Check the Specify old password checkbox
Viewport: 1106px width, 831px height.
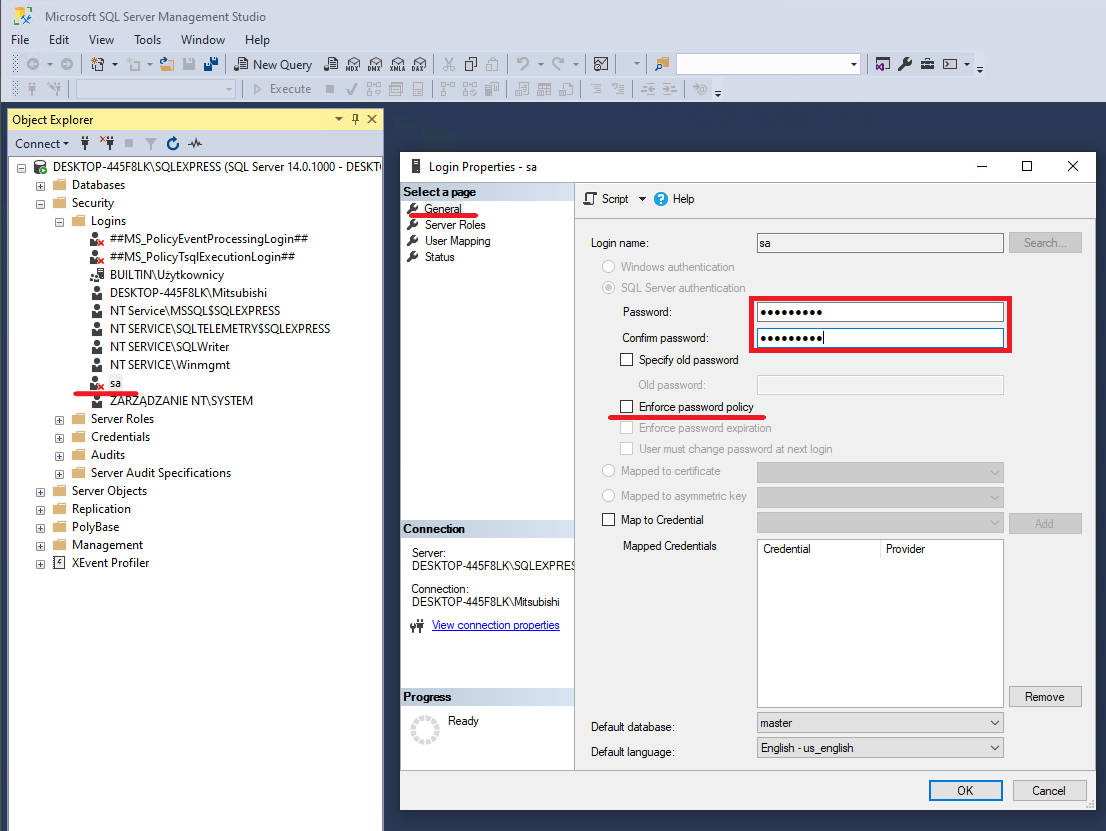tap(626, 360)
